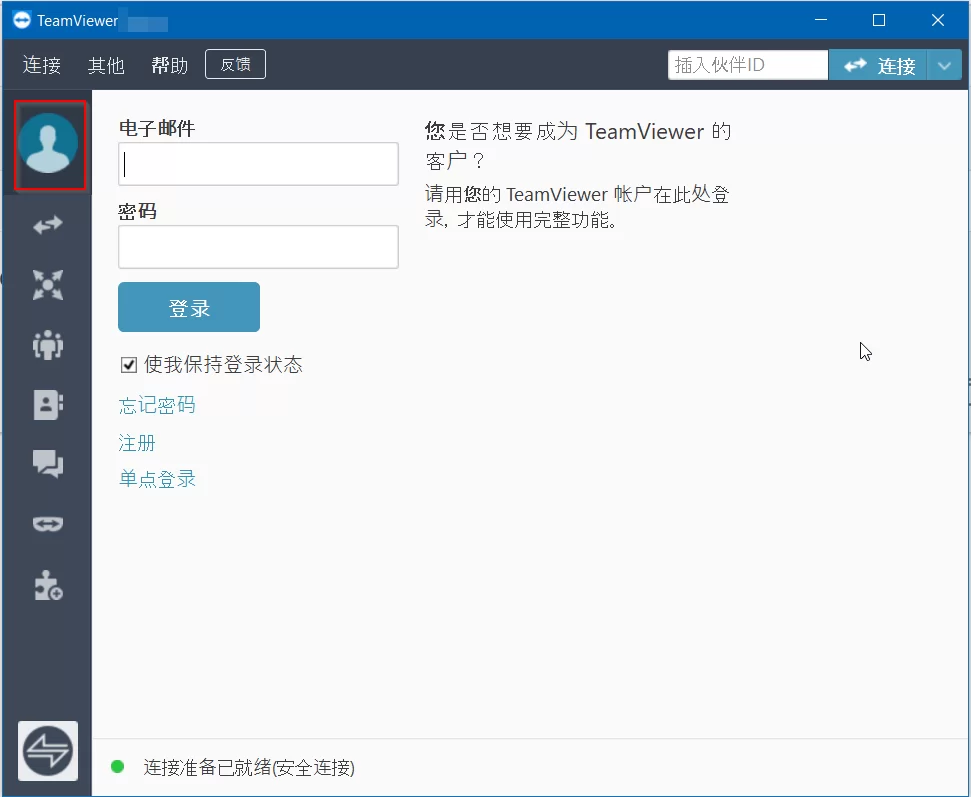Viewport: 971px width, 797px height.
Task: Click the 反馈 button
Action: (234, 63)
